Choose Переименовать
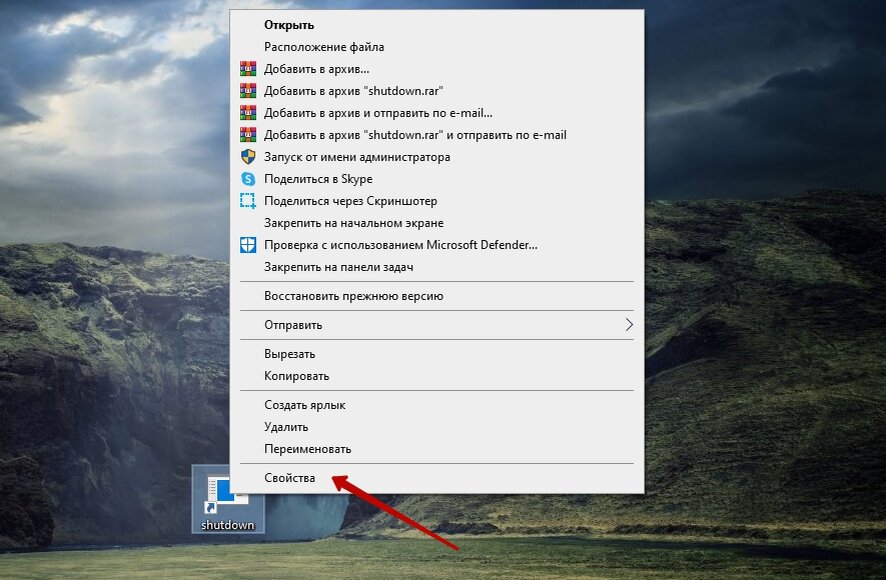The width and height of the screenshot is (886, 580). pos(436,449)
